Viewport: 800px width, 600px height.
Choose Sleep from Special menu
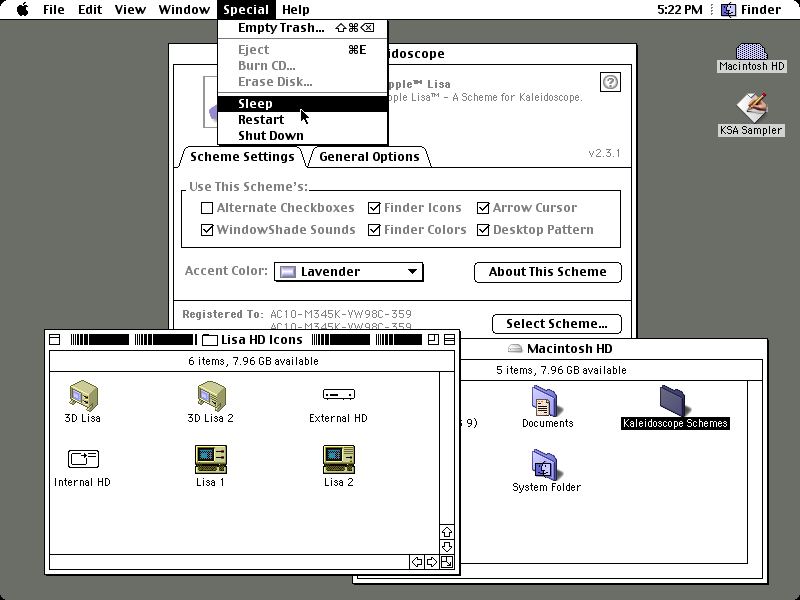point(303,104)
